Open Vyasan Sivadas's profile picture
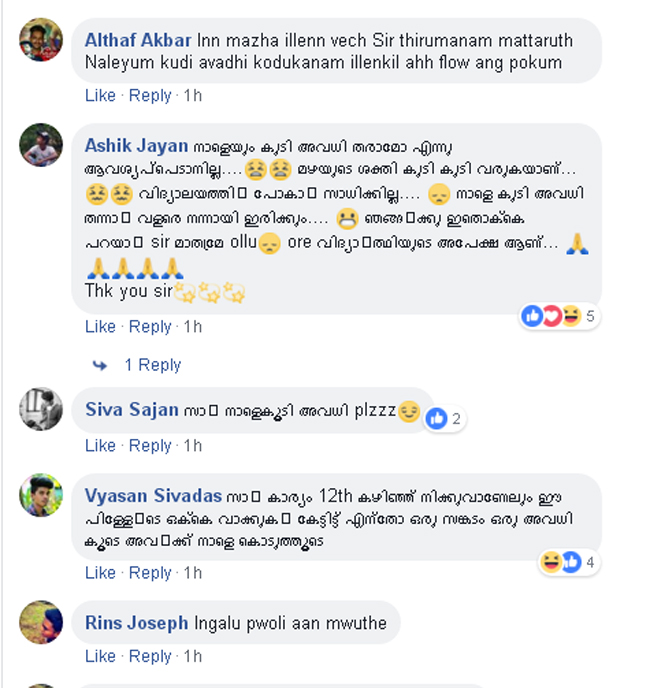The height and width of the screenshot is (688, 650). pos(41,495)
